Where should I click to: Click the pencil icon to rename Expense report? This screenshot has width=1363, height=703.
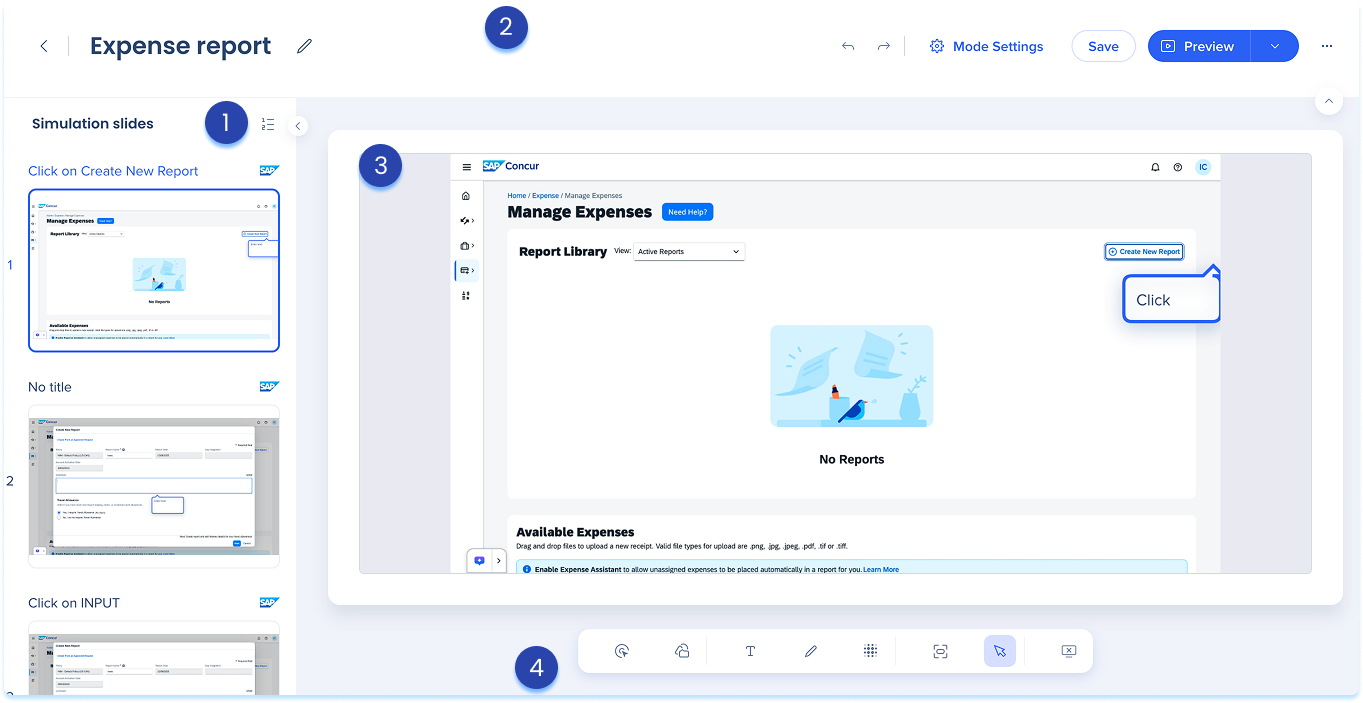305,46
